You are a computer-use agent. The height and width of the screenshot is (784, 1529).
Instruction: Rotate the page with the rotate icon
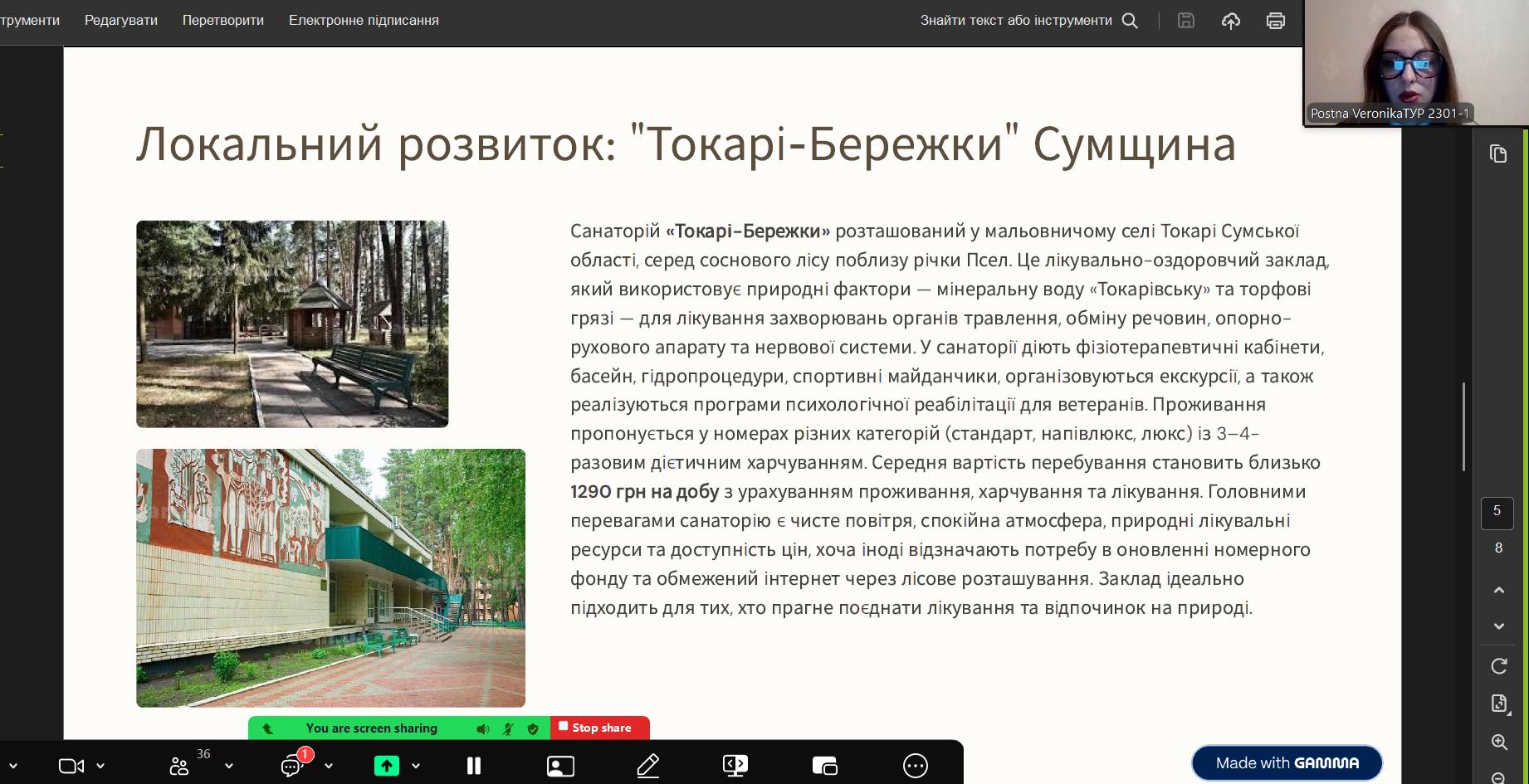[1498, 666]
